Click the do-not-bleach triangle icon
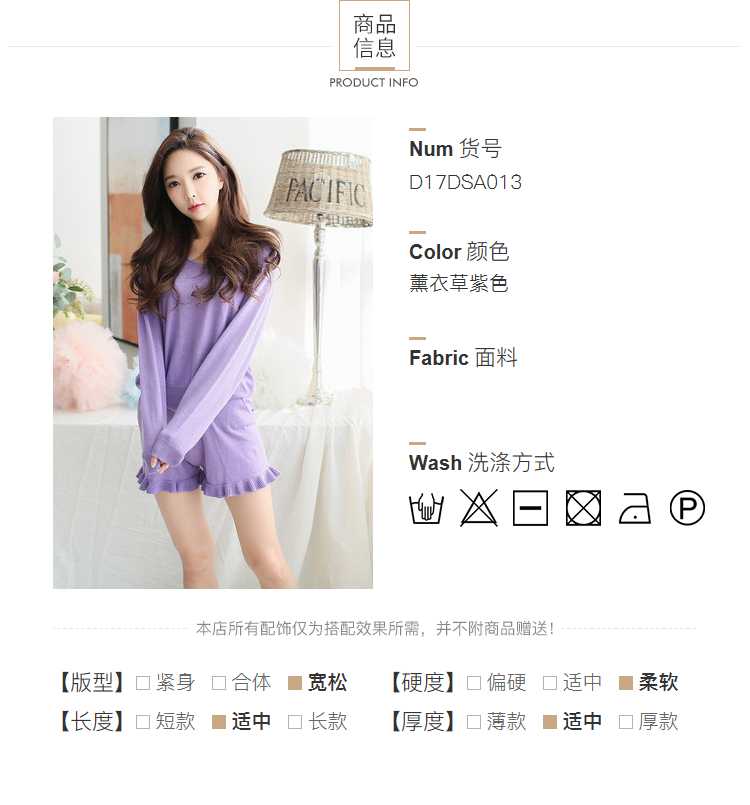This screenshot has height=805, width=750. 478,508
